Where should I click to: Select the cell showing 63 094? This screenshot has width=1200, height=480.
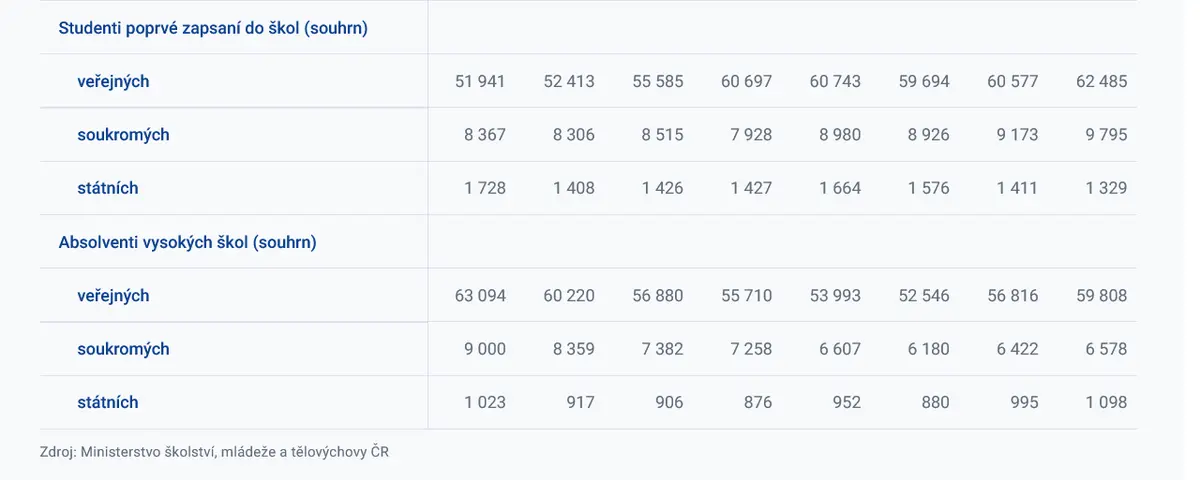pos(480,295)
